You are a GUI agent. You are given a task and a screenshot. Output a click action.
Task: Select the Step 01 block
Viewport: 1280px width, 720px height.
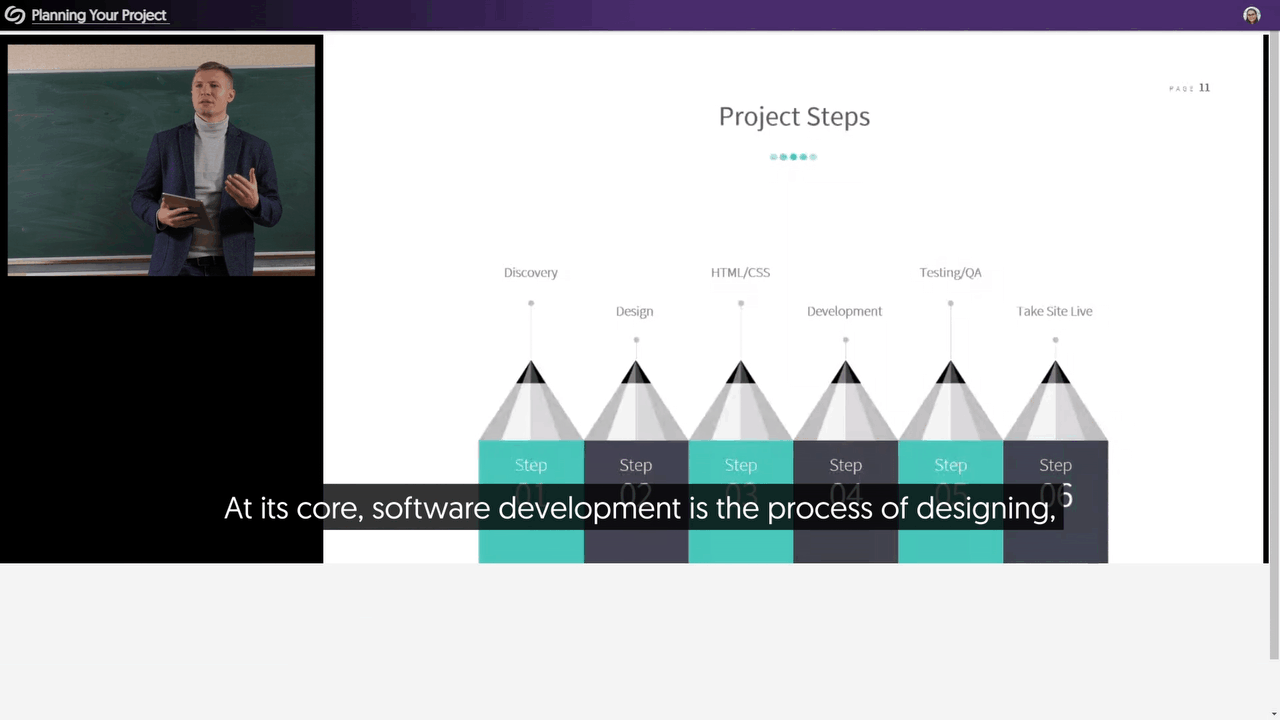531,465
